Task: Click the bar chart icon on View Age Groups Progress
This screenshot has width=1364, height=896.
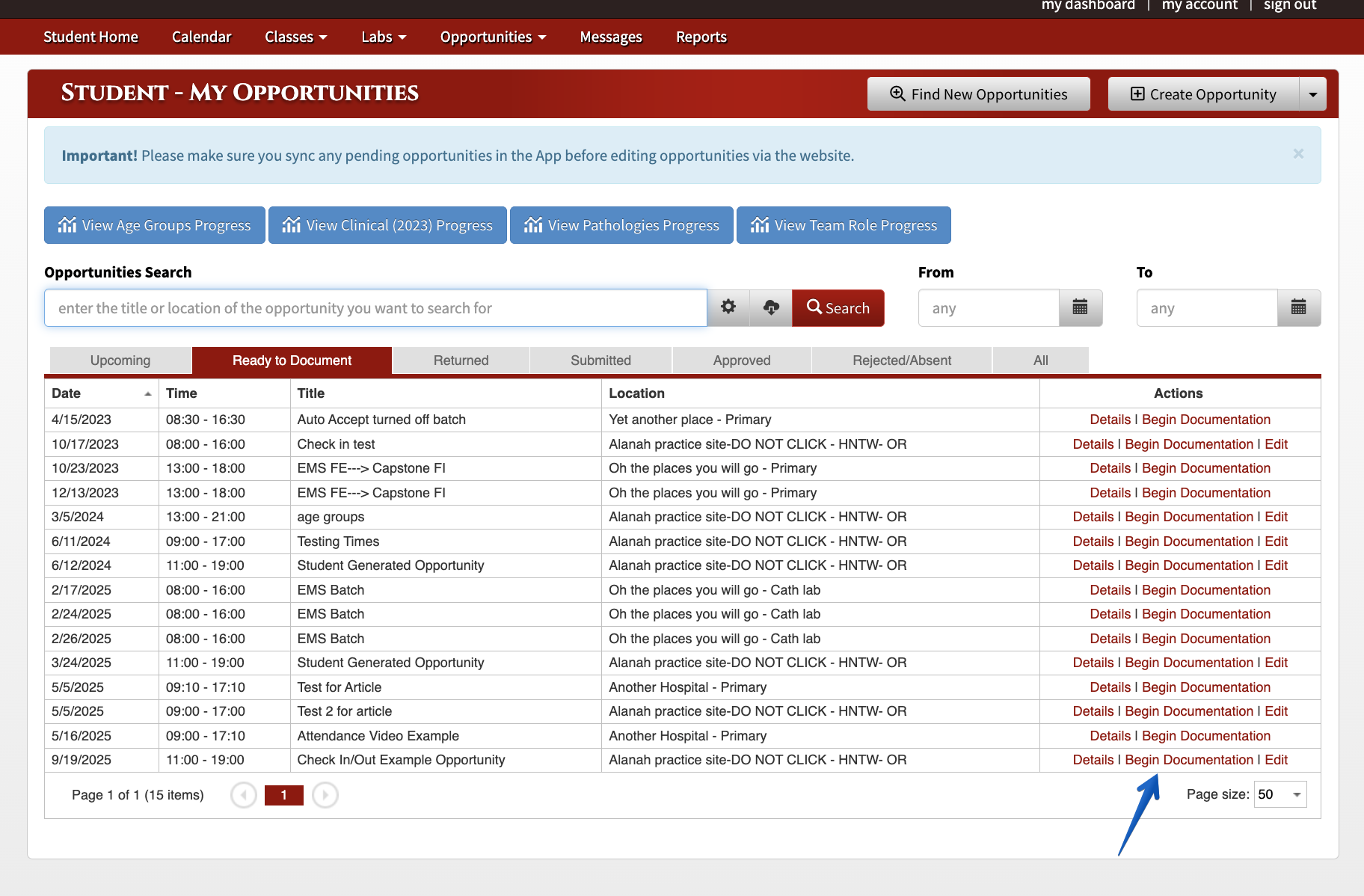Action: 67,225
